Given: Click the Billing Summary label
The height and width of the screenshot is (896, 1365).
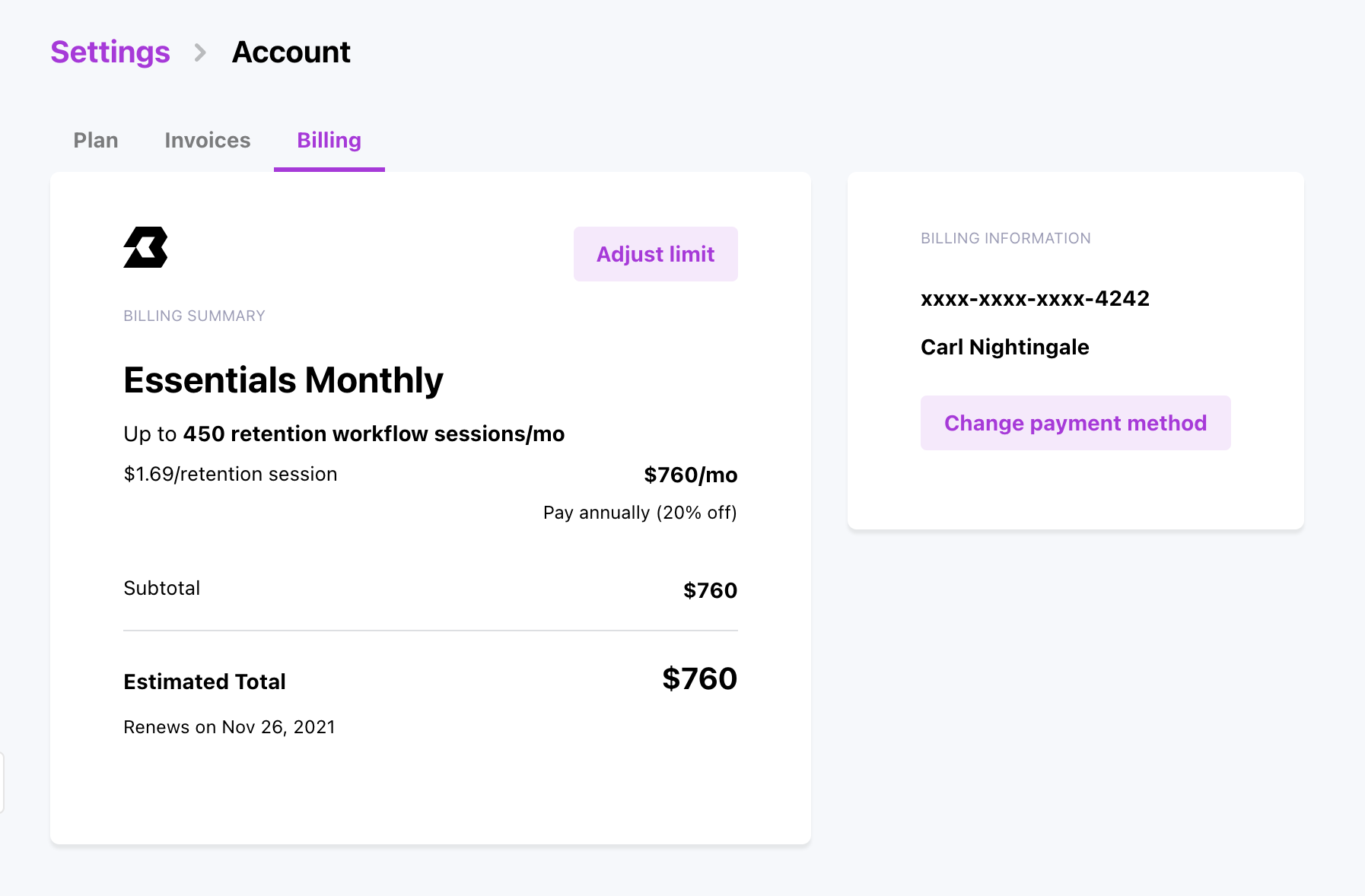Looking at the screenshot, I should pyautogui.click(x=194, y=316).
